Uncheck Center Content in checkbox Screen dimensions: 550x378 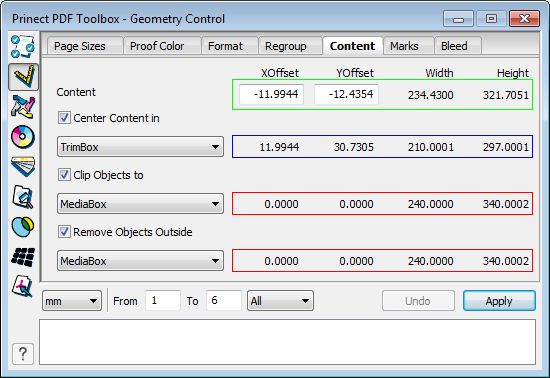coord(64,118)
